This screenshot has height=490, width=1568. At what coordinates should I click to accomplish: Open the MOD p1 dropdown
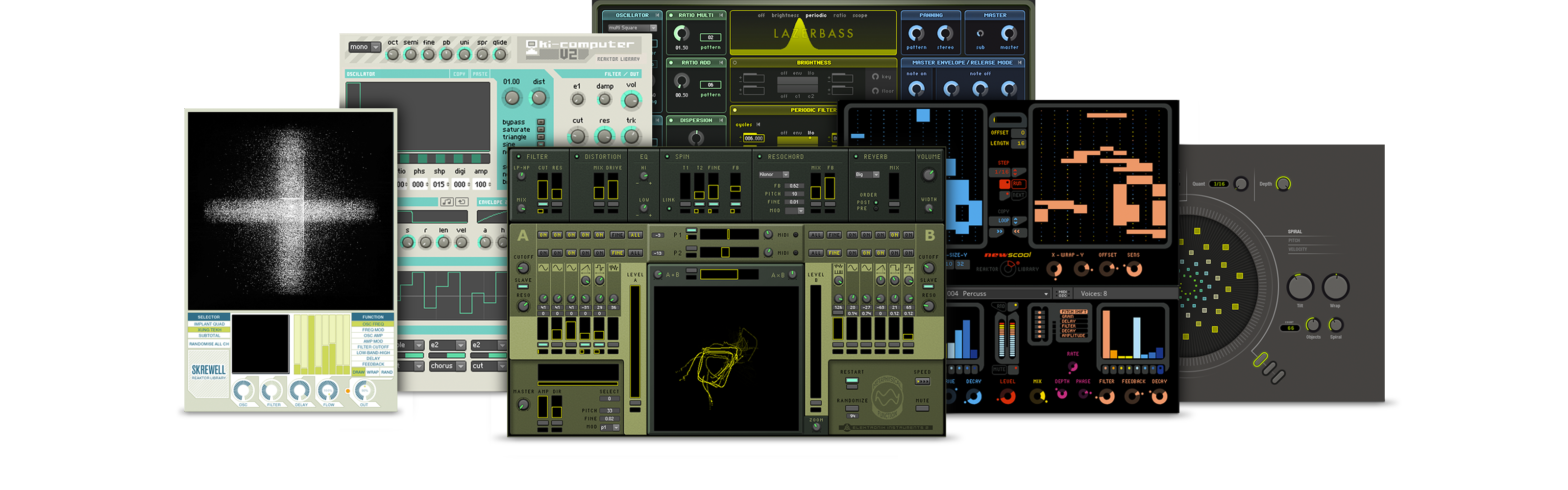[x=610, y=427]
